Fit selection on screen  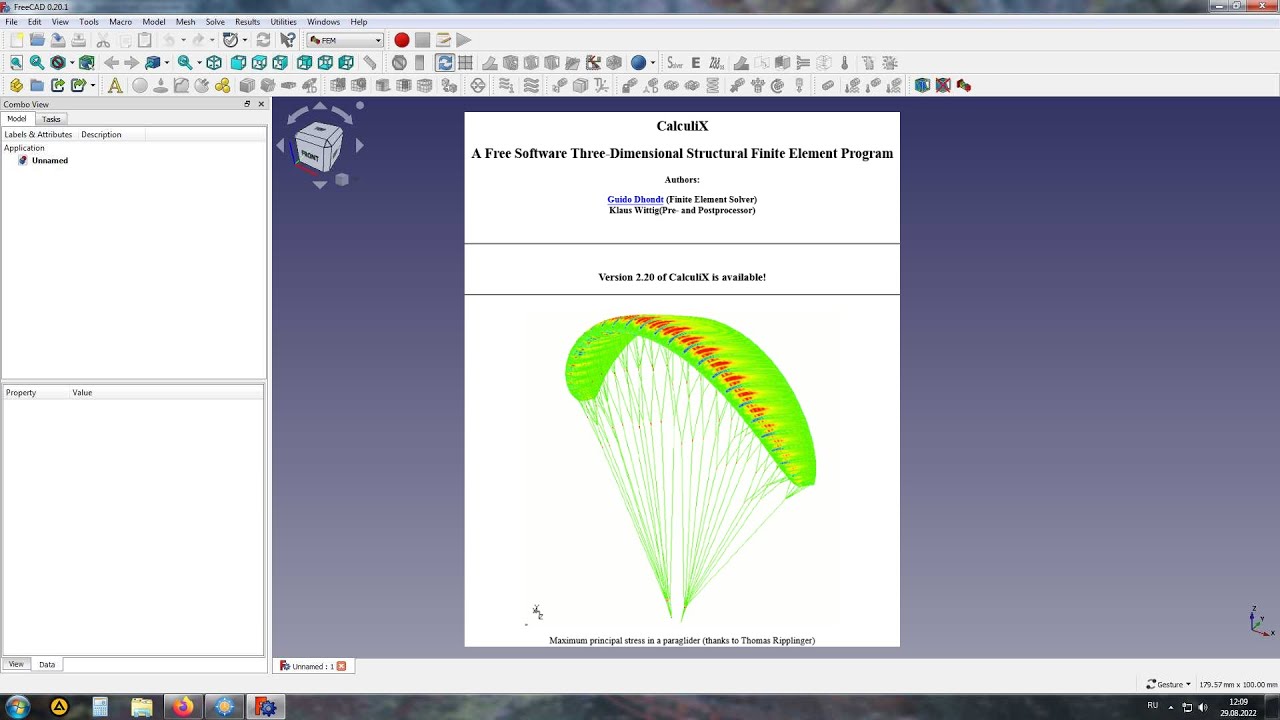37,62
